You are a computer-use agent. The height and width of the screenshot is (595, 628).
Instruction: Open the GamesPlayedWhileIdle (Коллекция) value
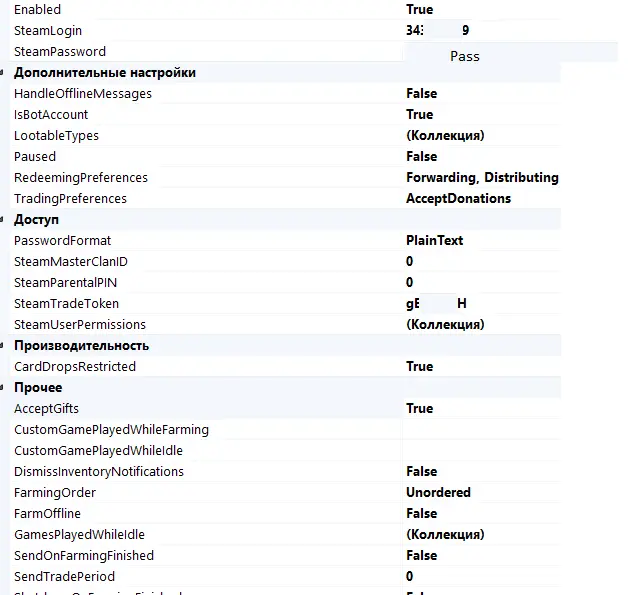445,535
